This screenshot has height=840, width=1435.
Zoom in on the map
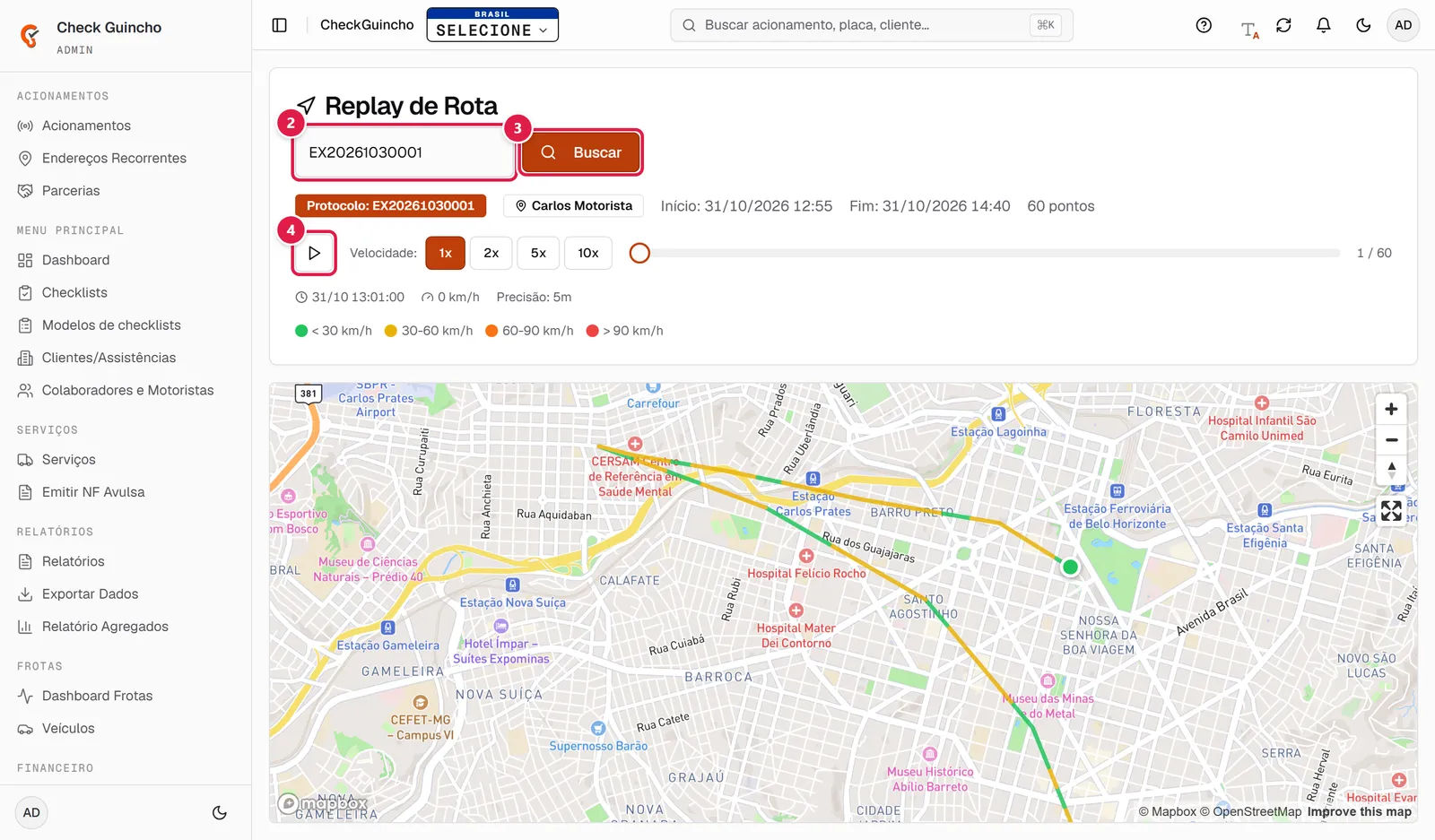pyautogui.click(x=1391, y=410)
